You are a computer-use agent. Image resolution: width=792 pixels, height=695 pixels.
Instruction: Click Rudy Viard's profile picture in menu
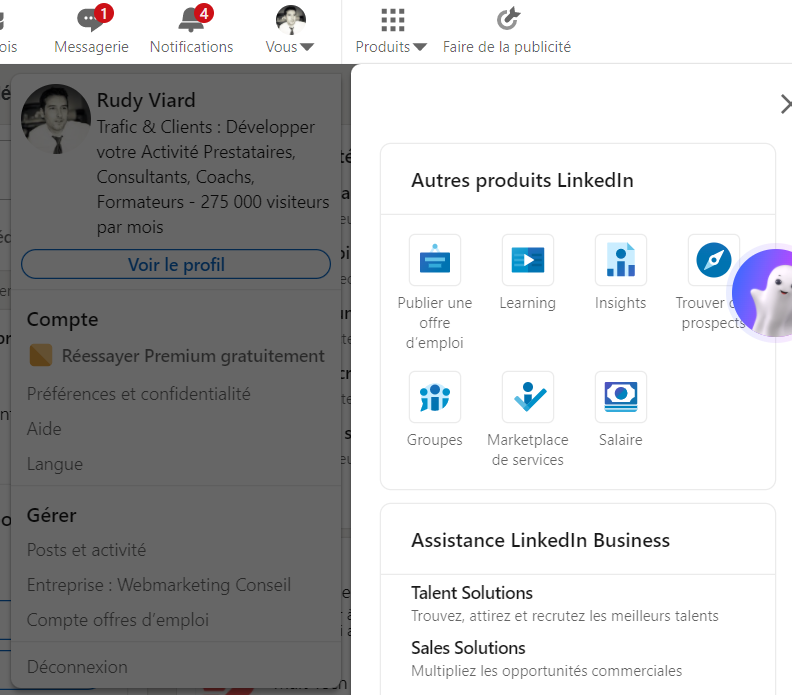click(x=56, y=119)
